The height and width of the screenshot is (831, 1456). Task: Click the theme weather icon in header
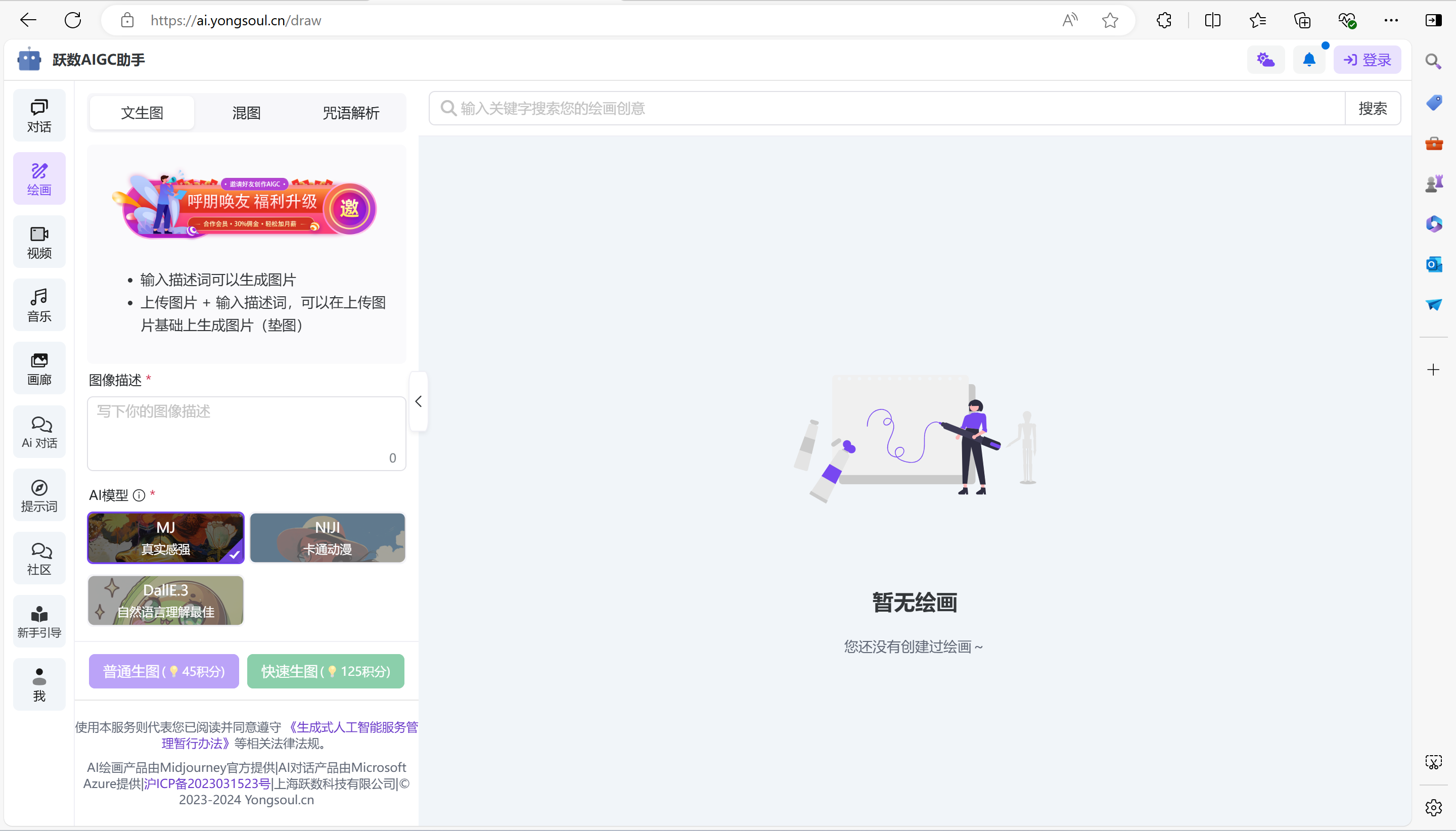pos(1265,60)
